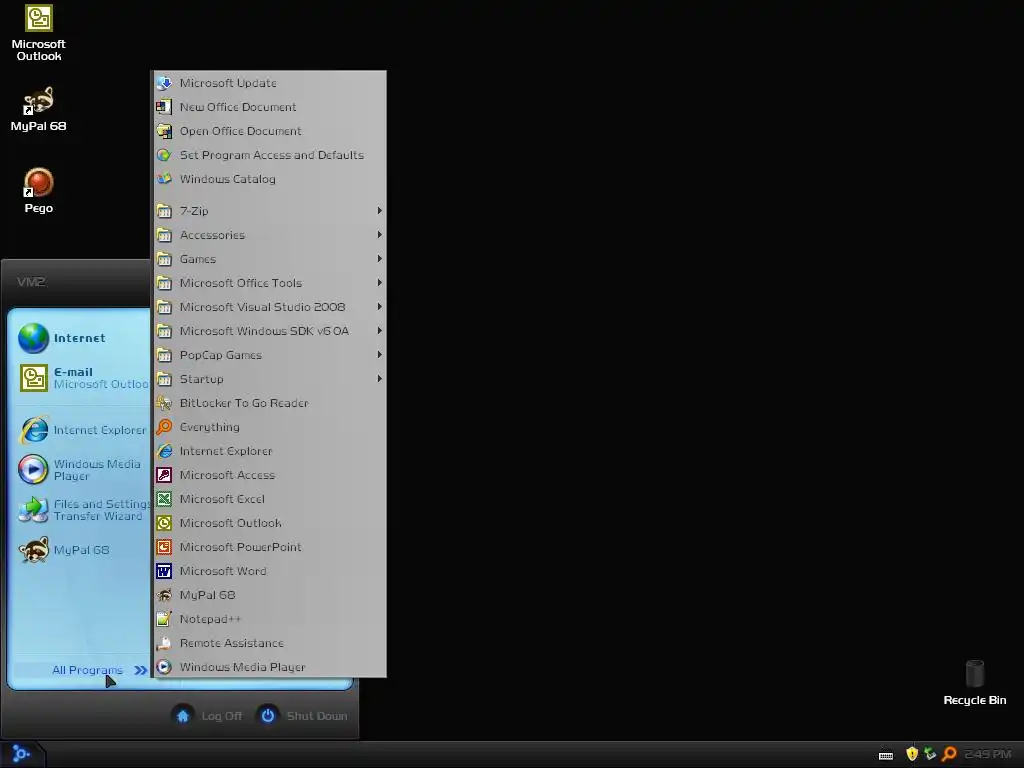Click the MyPal 68 raccoon icon in programs list
This screenshot has width=1024, height=768.
[164, 595]
